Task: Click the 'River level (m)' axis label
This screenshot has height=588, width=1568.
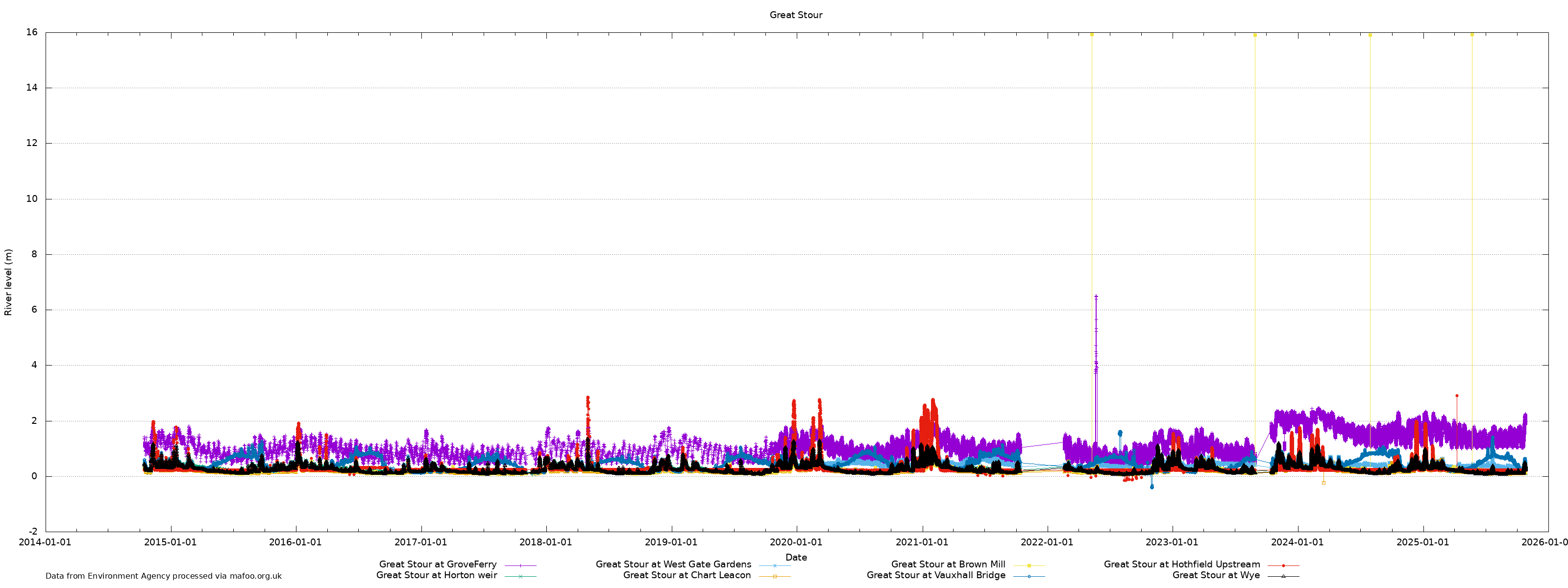Action: 8,282
